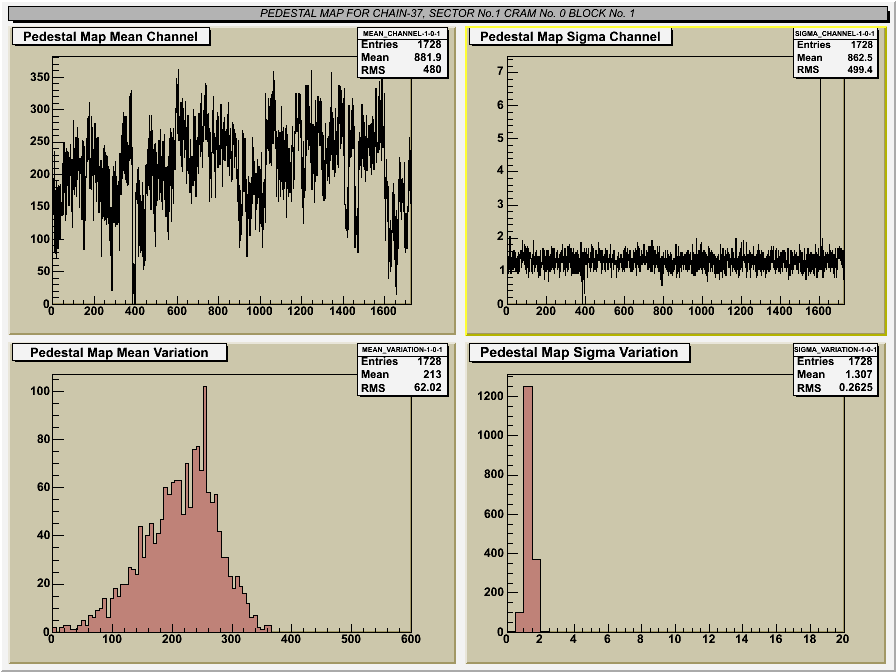Click the RMS value 62.02
The width and height of the screenshot is (896, 672).
point(427,387)
